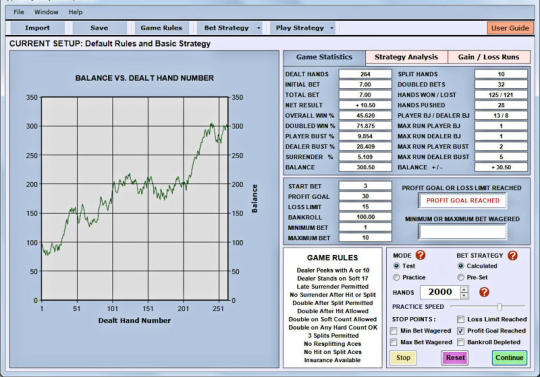Click the Doubled Win % value
The image size is (540, 377).
coord(365,126)
